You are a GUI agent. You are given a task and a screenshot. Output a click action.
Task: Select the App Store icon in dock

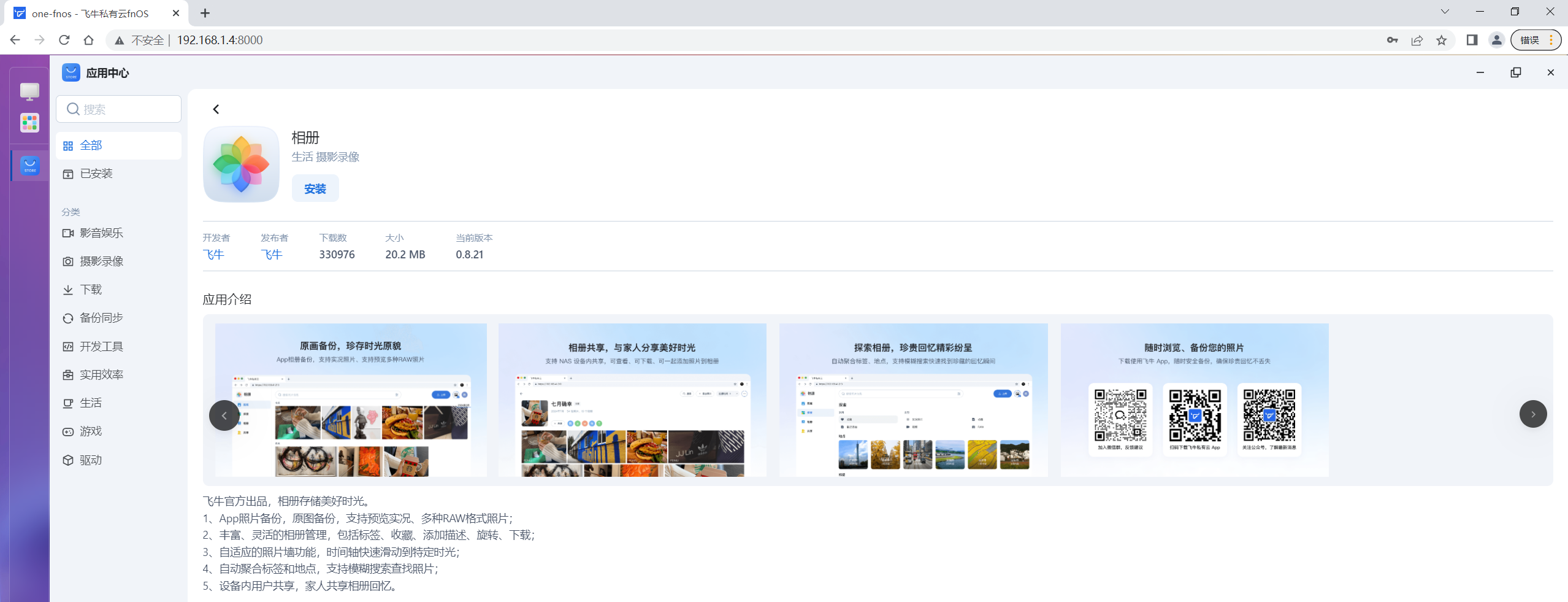pyautogui.click(x=30, y=165)
